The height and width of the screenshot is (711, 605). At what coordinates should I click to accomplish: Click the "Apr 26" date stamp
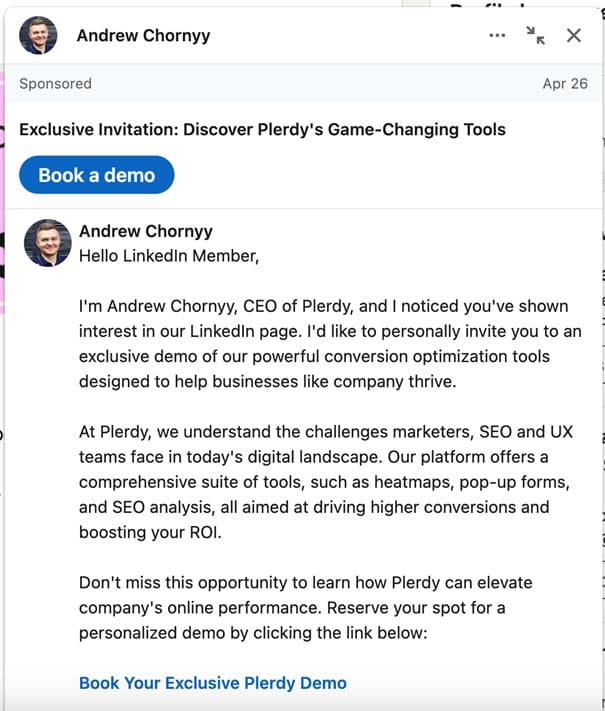(565, 84)
